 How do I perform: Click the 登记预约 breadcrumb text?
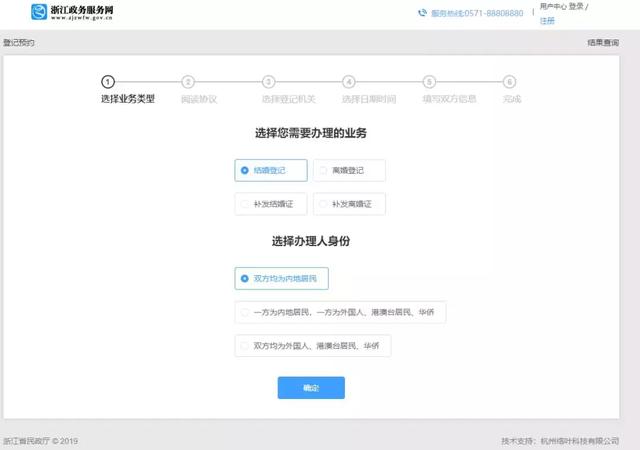tap(19, 42)
